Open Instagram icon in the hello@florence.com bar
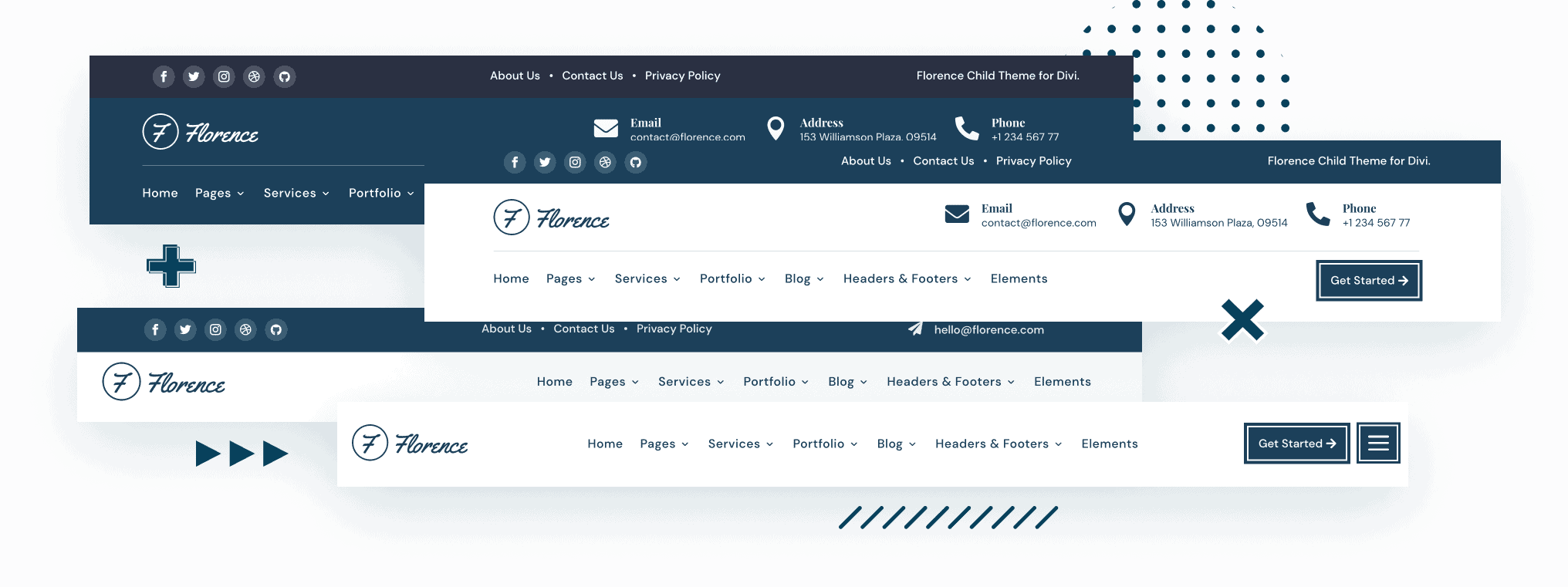Screen dimensions: 1568x587 [x=215, y=330]
